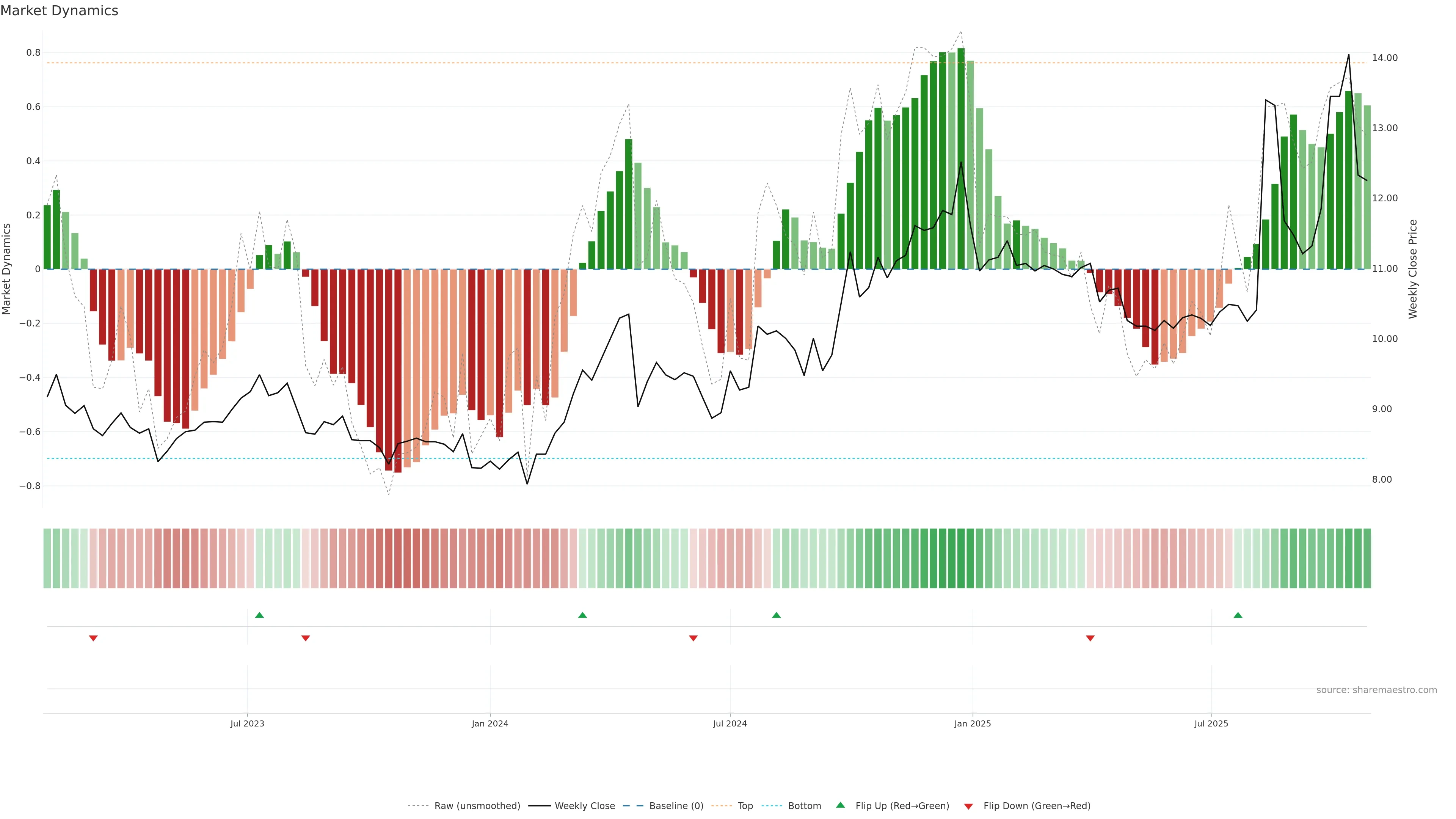The height and width of the screenshot is (819, 1456).
Task: Click the red flip-down triangle just before Jul 2024
Action: (x=693, y=638)
